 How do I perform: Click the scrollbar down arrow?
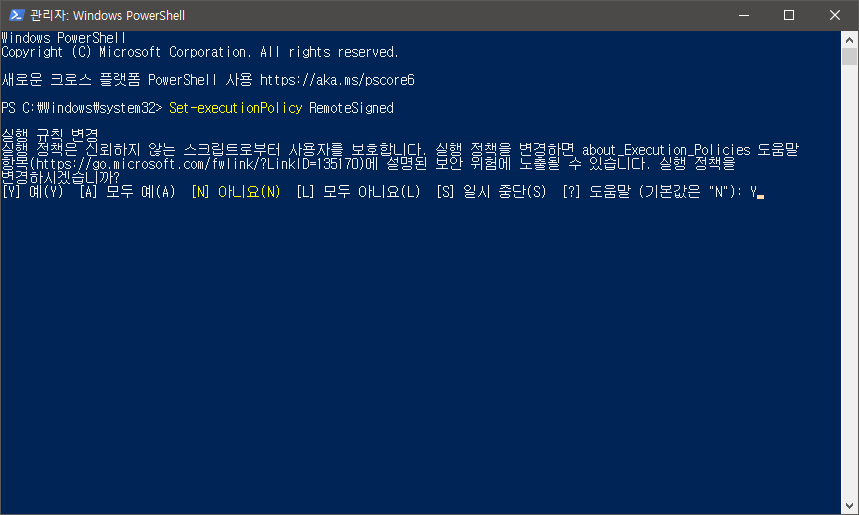tap(849, 506)
